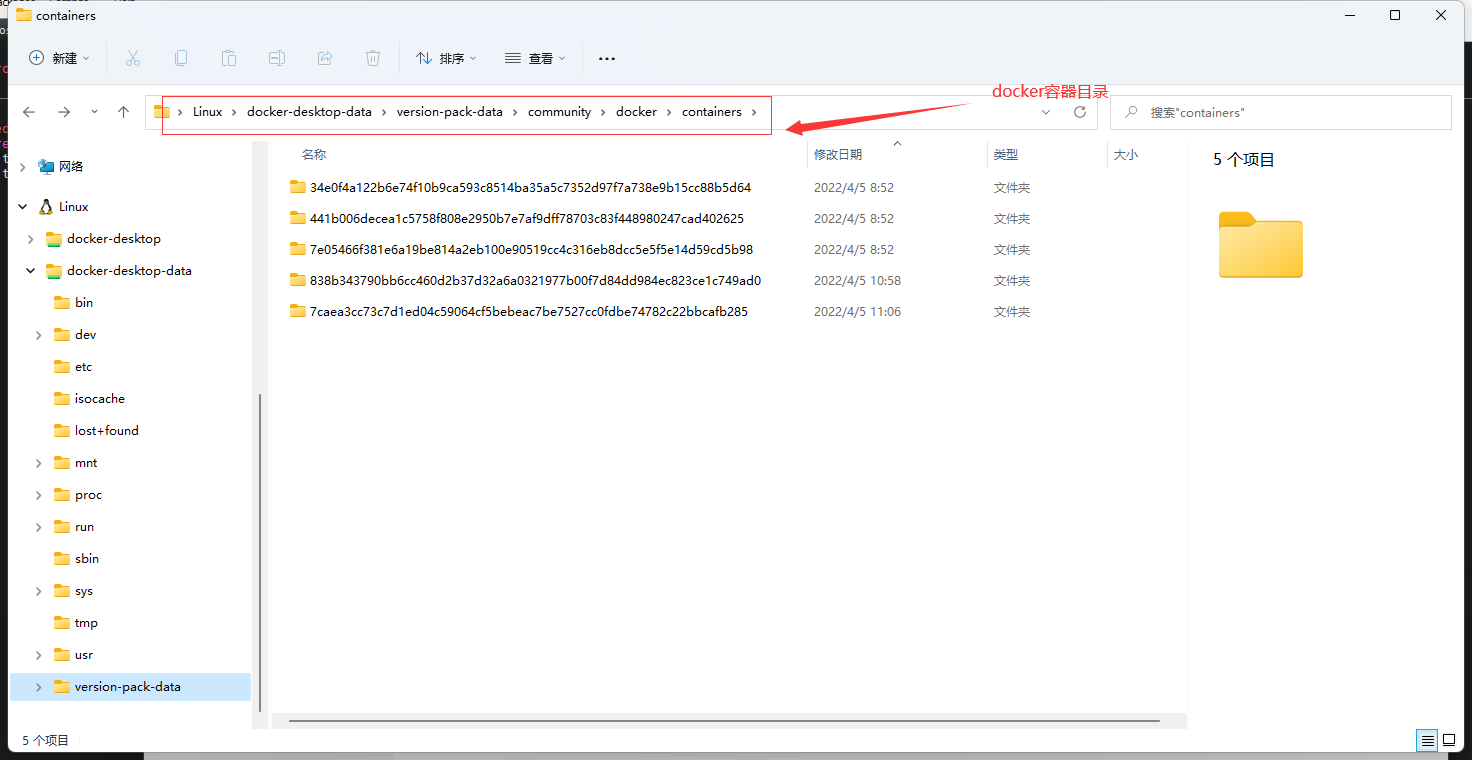The image size is (1472, 760).
Task: Click version-pack-data in the address breadcrumb
Action: [450, 112]
